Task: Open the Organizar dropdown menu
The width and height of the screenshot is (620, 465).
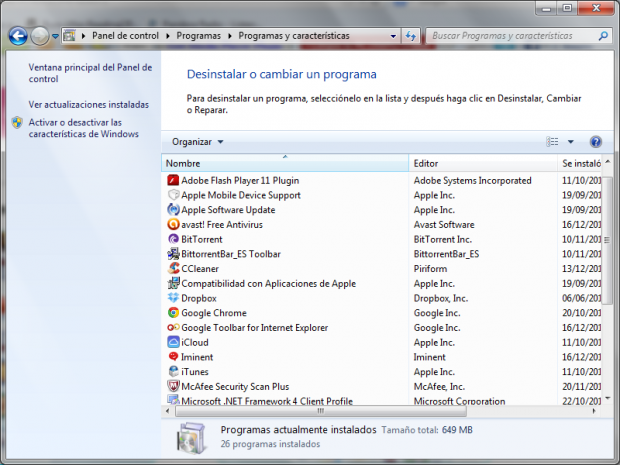Action: 197,142
